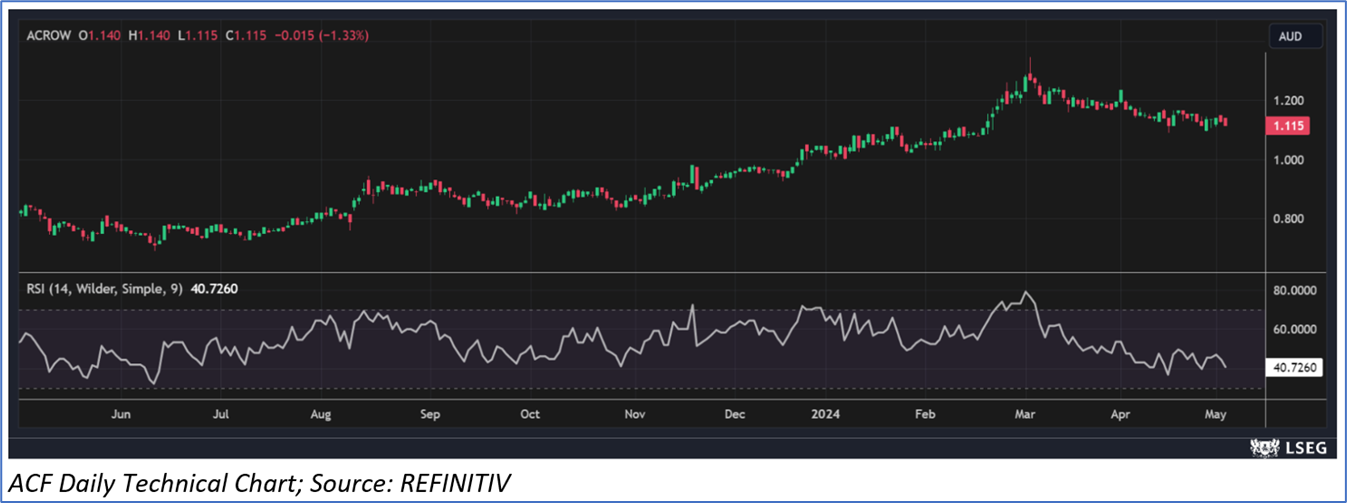1347x503 pixels.
Task: Open the RSI (14, Wilder, Simple, 9) legend
Action: [98, 288]
